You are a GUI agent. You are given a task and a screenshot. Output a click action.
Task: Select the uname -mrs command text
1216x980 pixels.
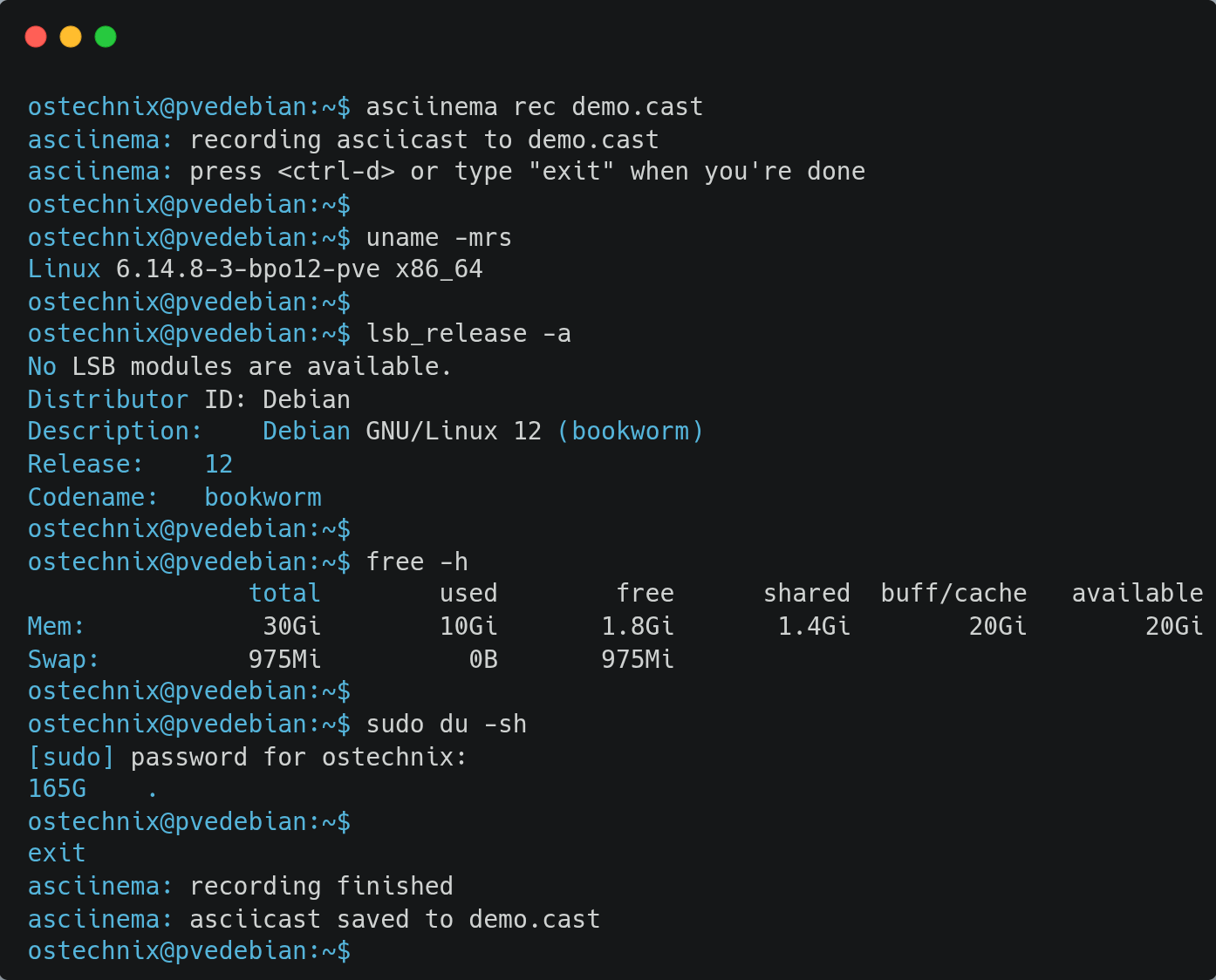[x=439, y=237]
